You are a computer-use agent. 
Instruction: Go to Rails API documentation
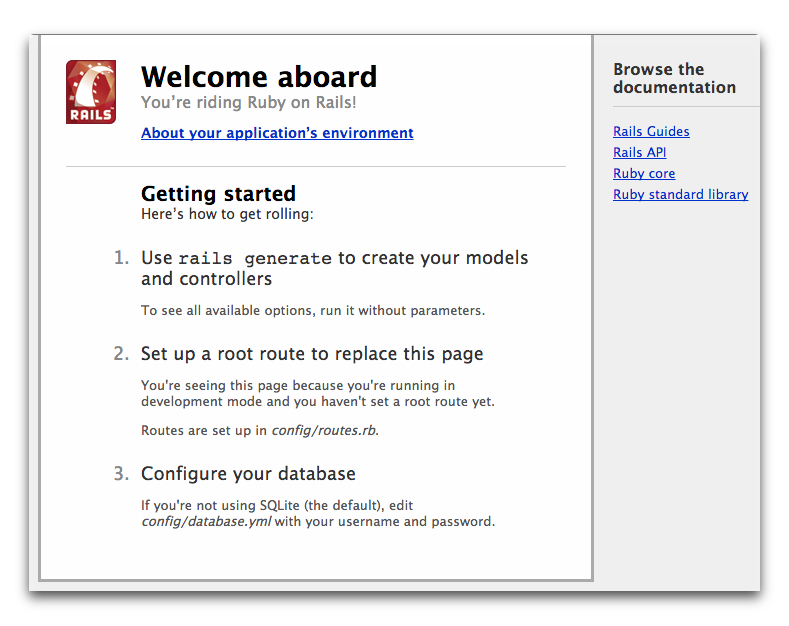(639, 152)
